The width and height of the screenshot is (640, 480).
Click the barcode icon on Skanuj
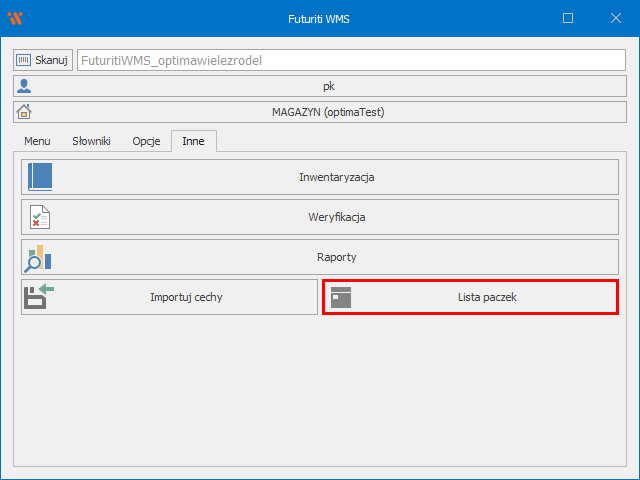point(24,60)
